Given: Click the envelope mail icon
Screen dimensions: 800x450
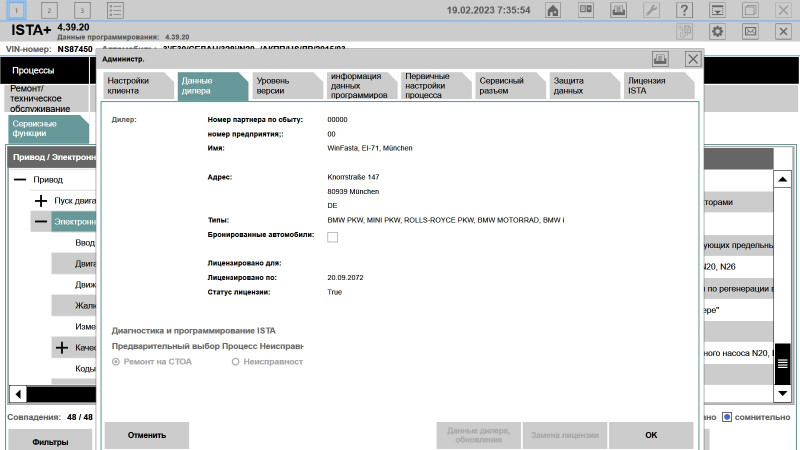Looking at the screenshot, I should (750, 32).
